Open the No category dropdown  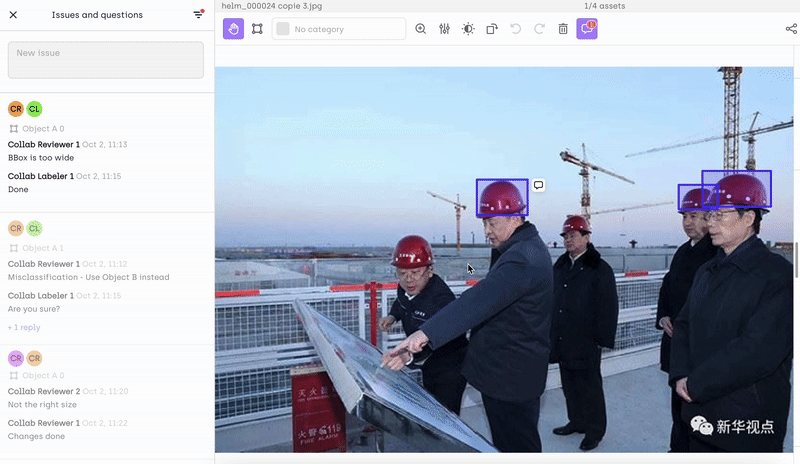[339, 29]
